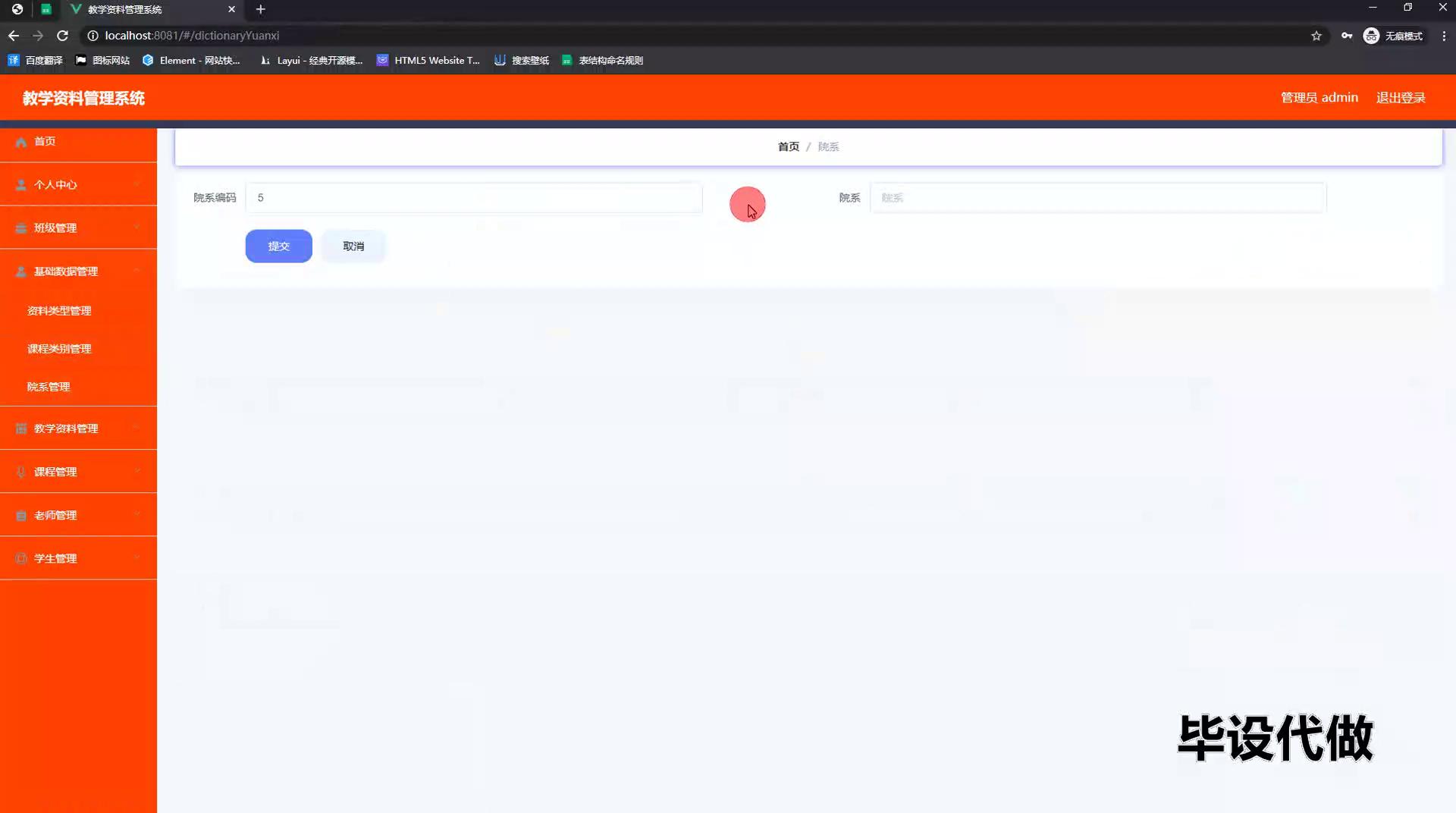The height and width of the screenshot is (813, 1456).
Task: Click the 取消 cancel button
Action: (353, 246)
